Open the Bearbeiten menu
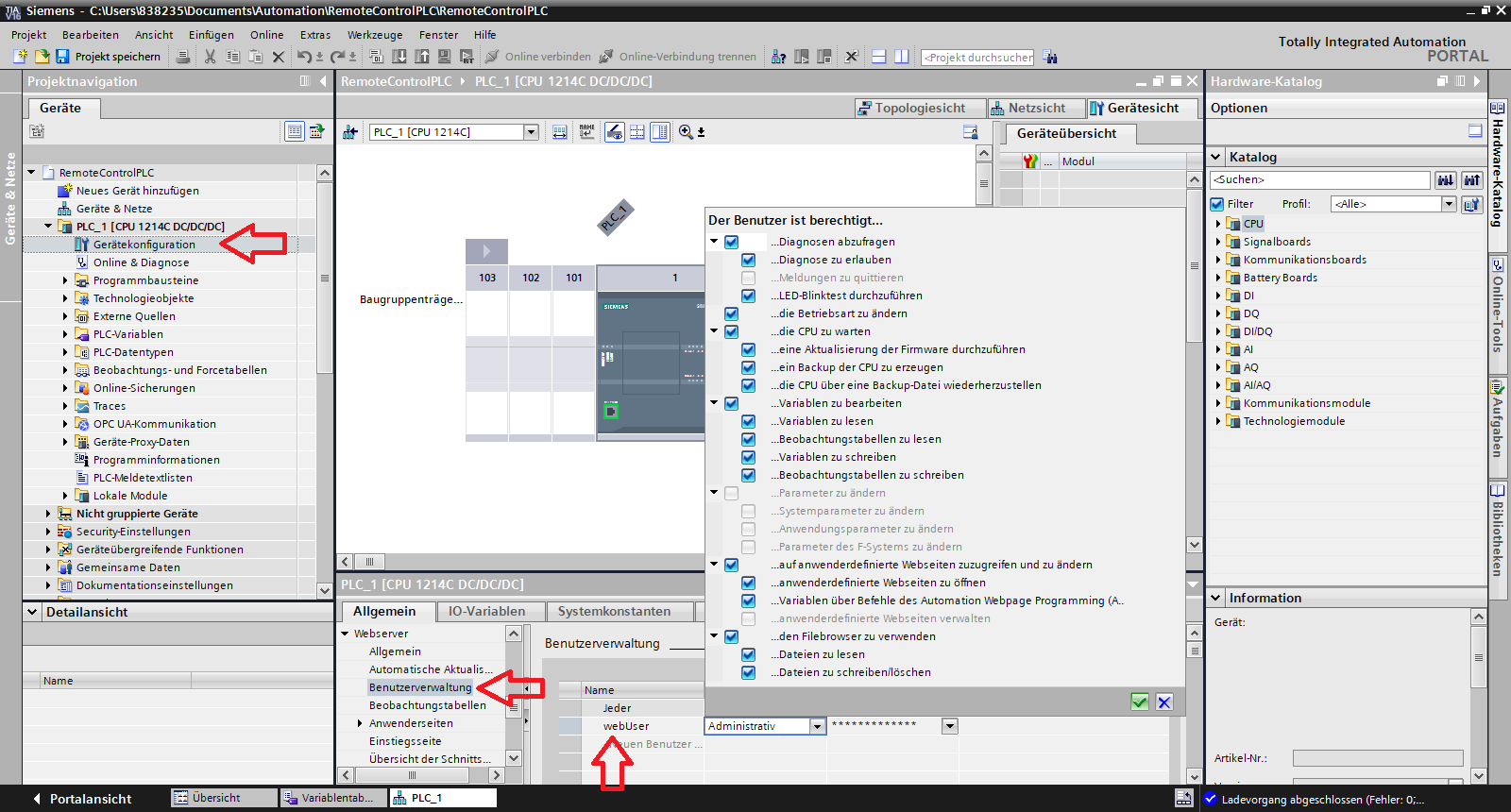Viewport: 1511px width, 812px height. [x=91, y=35]
